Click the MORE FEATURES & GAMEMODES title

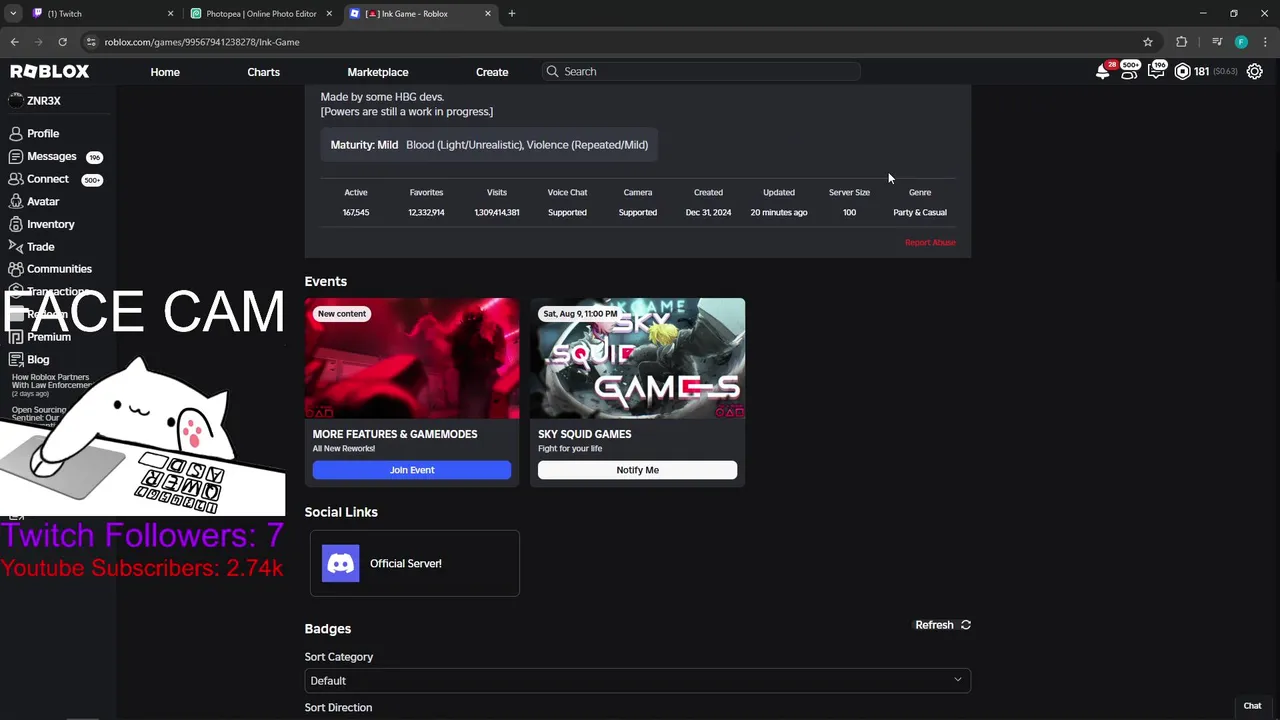click(395, 434)
